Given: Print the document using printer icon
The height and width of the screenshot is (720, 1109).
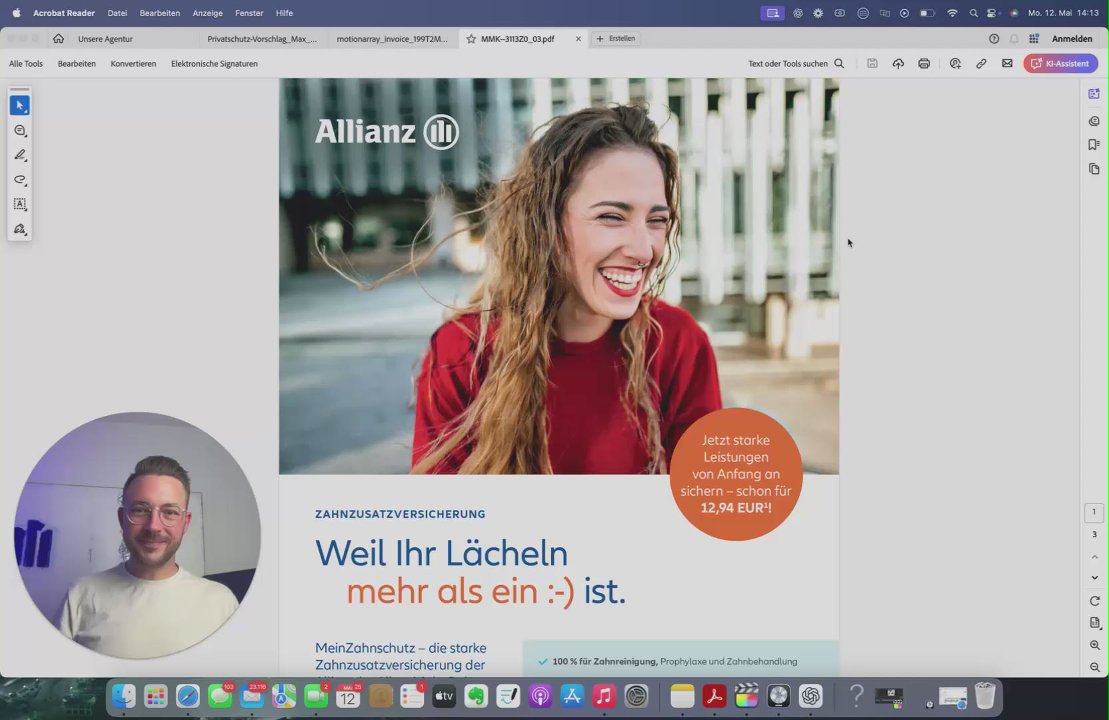Looking at the screenshot, I should coord(924,64).
